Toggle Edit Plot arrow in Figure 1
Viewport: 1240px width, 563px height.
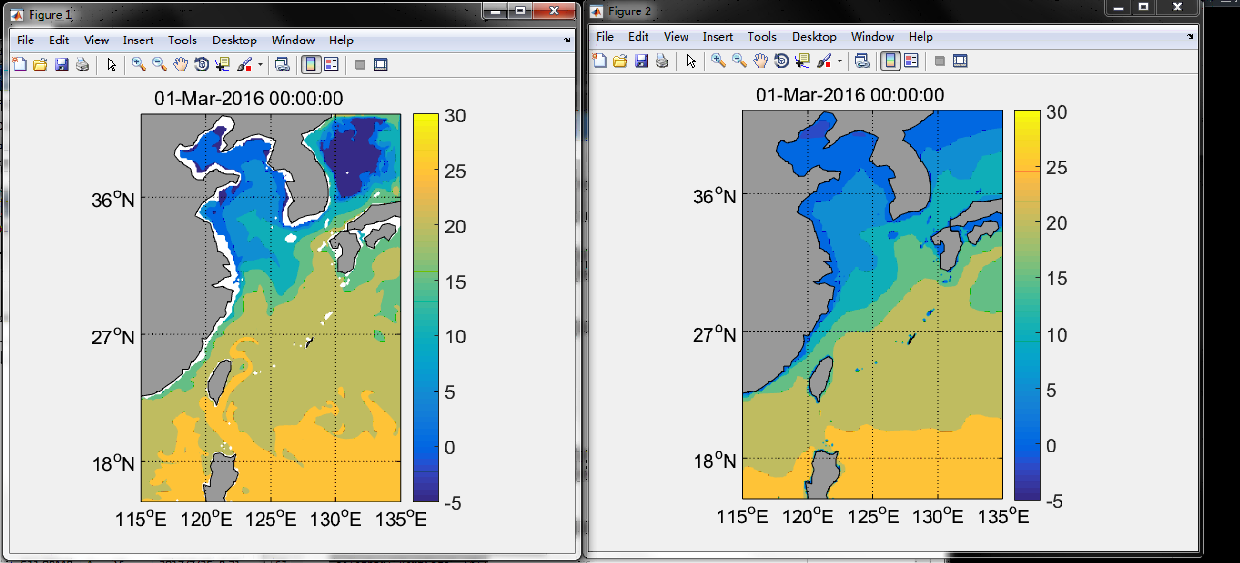(111, 65)
